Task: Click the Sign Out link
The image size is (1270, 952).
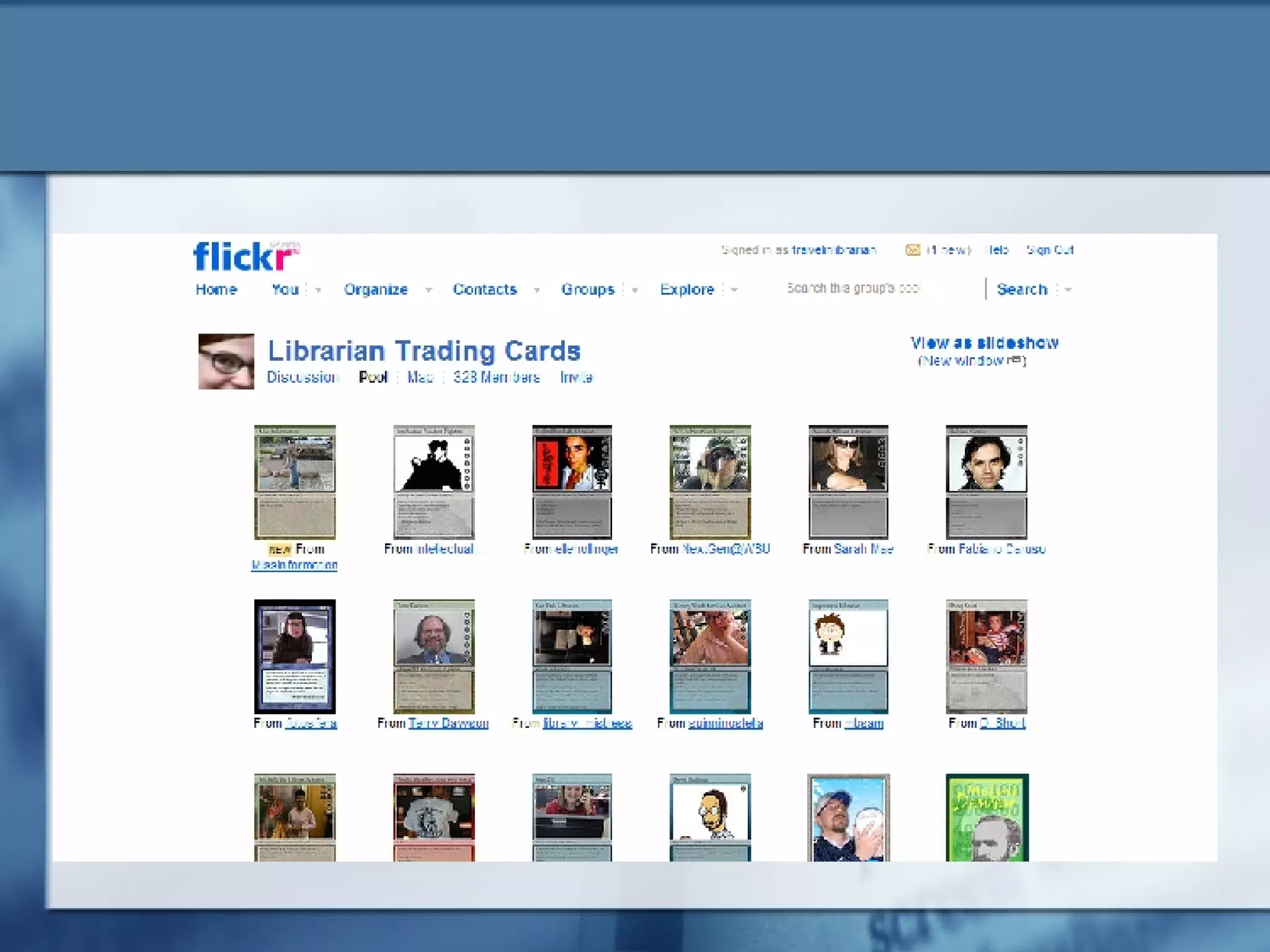Action: 1050,250
